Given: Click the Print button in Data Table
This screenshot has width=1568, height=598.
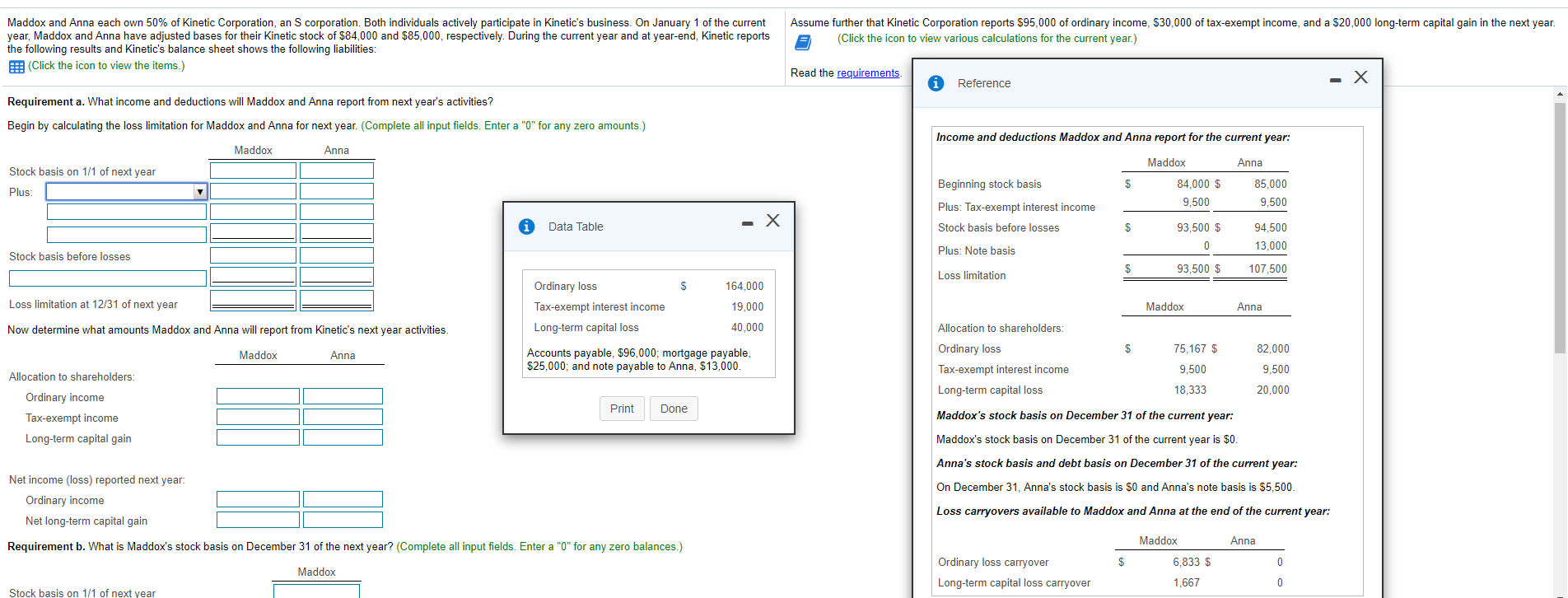Looking at the screenshot, I should pyautogui.click(x=622, y=409).
